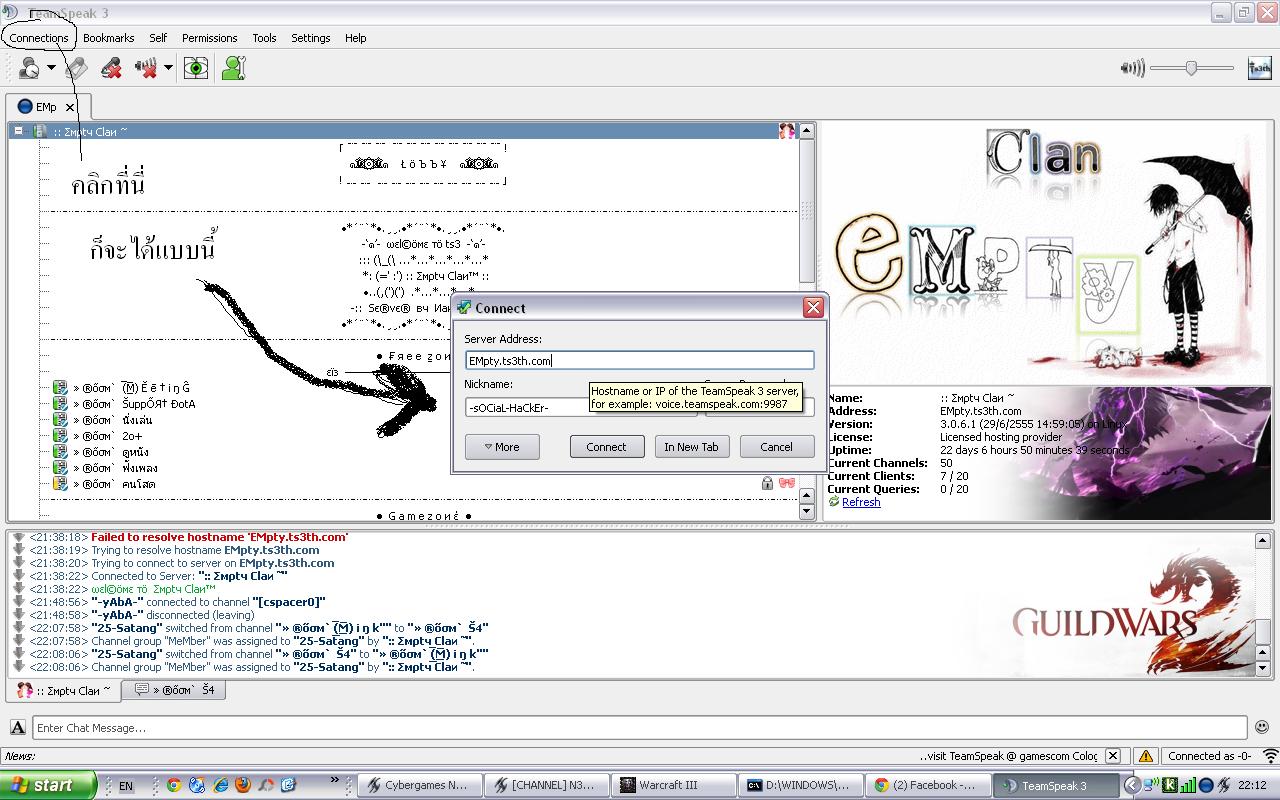Collapse the Σmρtч Clαи server tree
The height and width of the screenshot is (800, 1280).
coord(18,131)
